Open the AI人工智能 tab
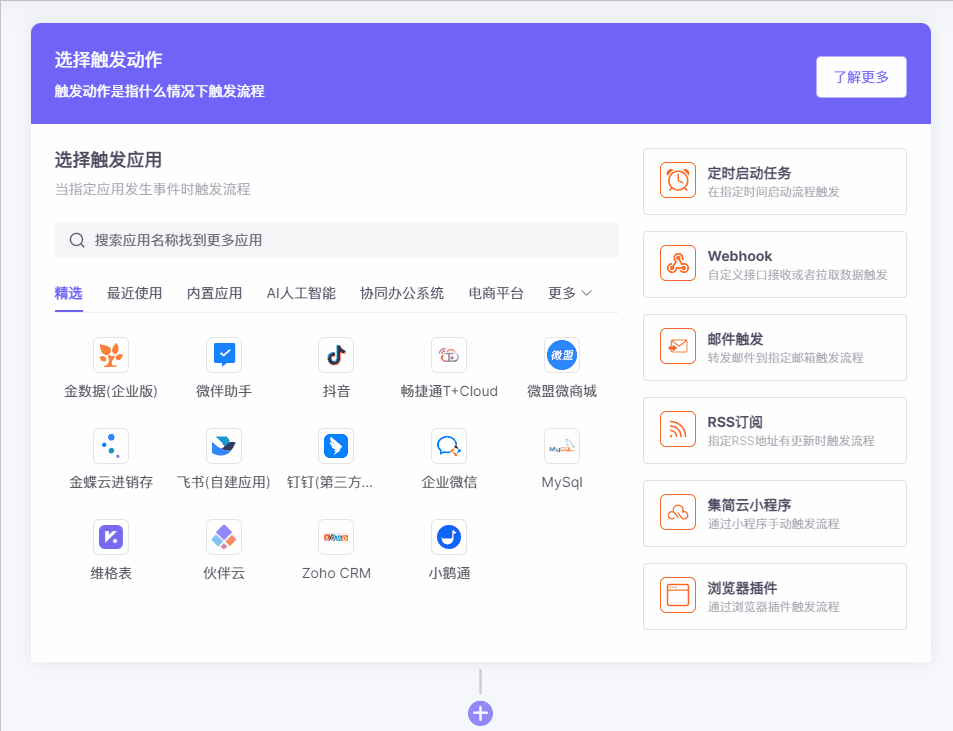This screenshot has width=953, height=731. (301, 293)
